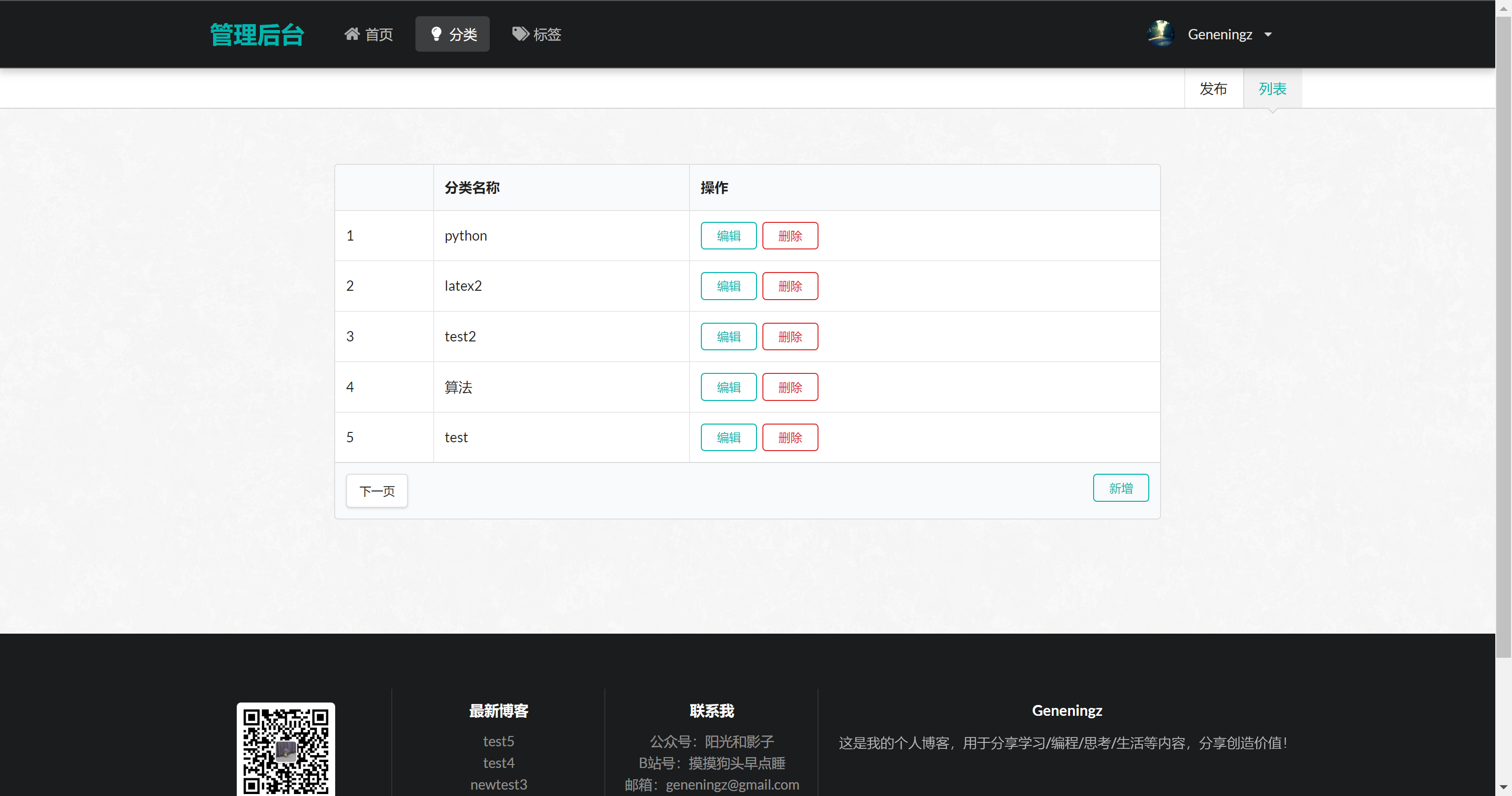Click 编辑 for the python category
The image size is (1512, 796).
click(x=728, y=235)
